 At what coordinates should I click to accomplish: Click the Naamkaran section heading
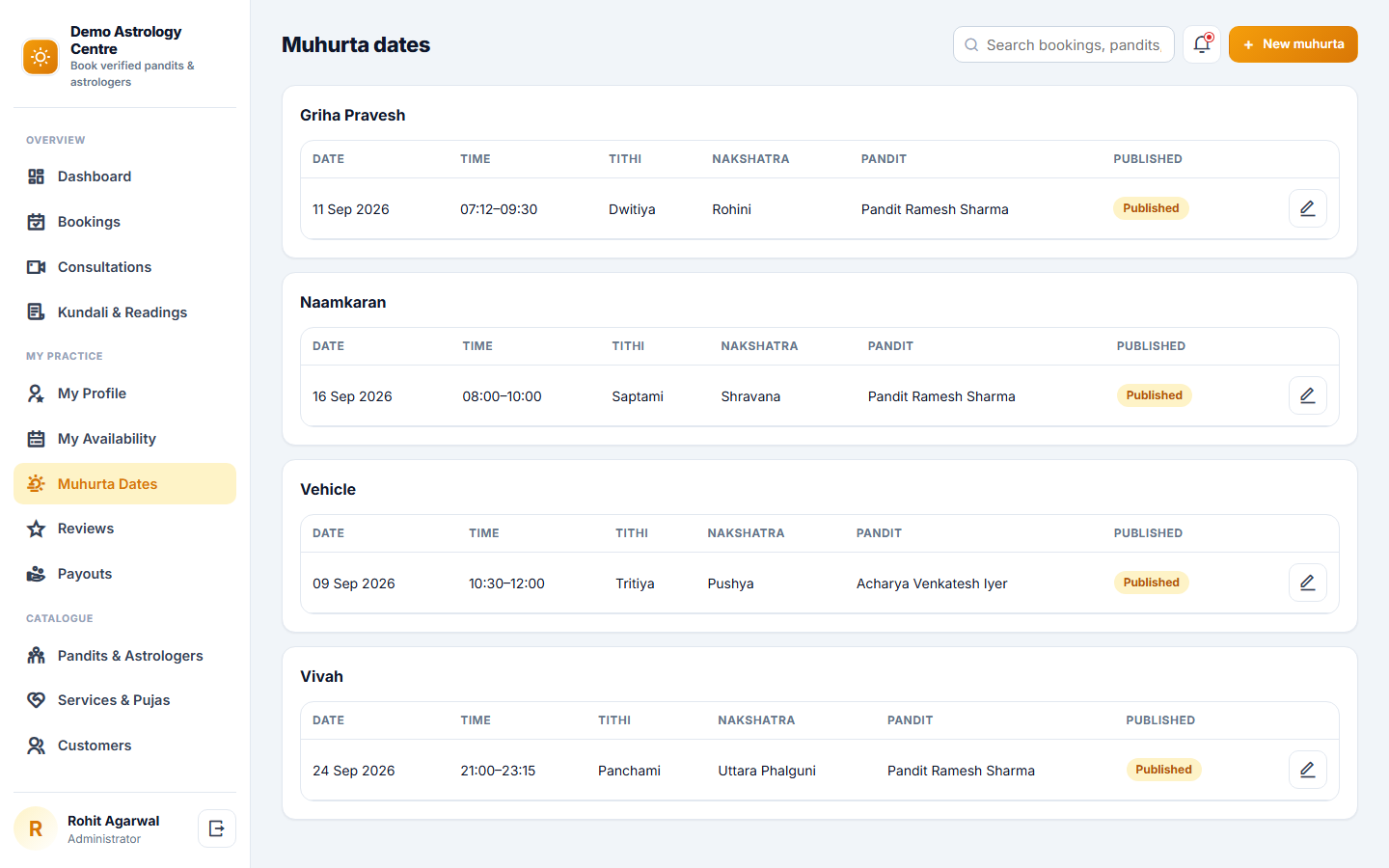click(x=342, y=302)
